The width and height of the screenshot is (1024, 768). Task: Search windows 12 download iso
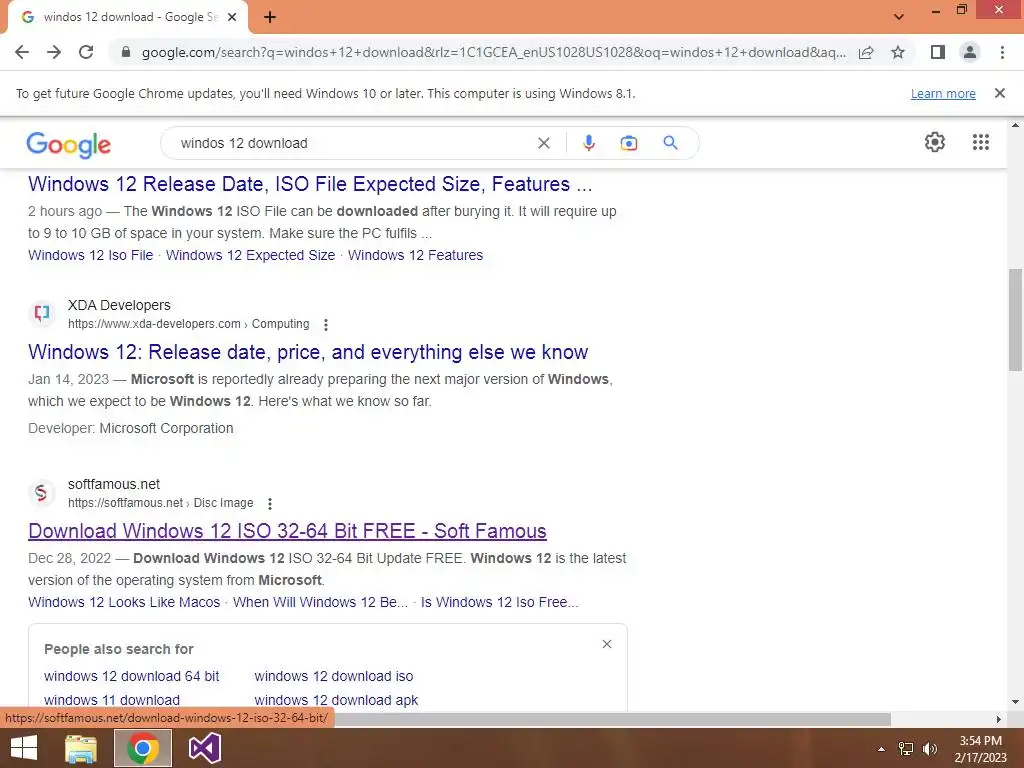click(334, 677)
